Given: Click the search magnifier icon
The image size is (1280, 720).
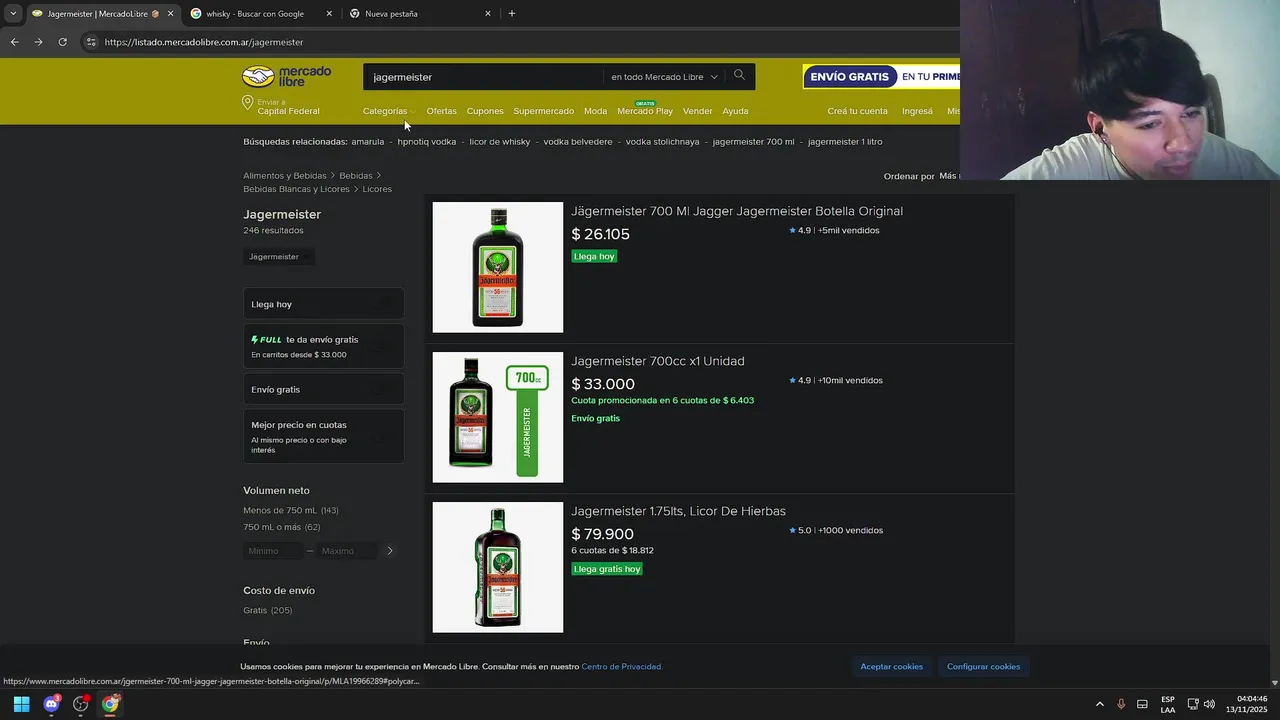Looking at the screenshot, I should click(739, 76).
